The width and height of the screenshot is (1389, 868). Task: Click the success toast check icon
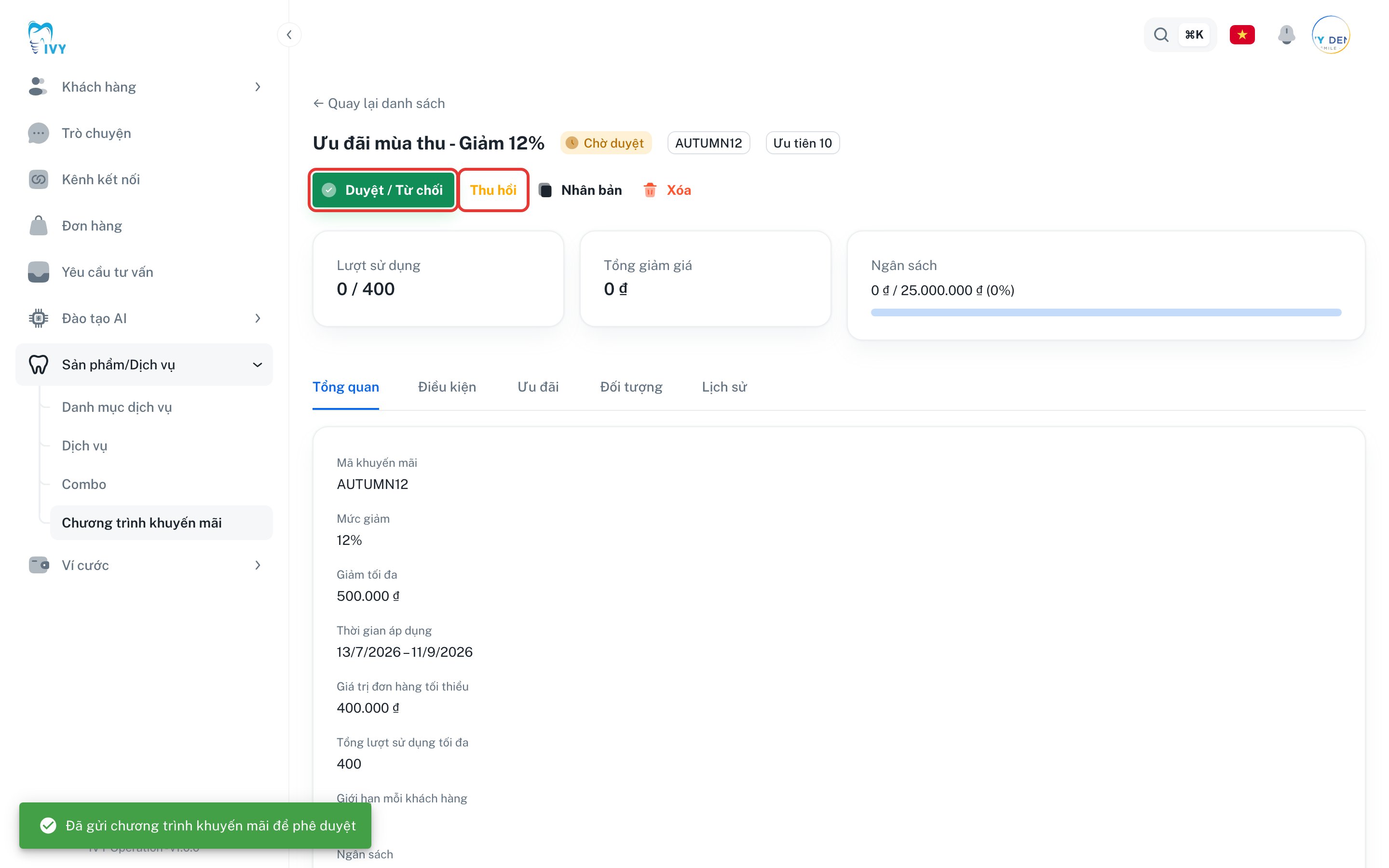(48, 826)
